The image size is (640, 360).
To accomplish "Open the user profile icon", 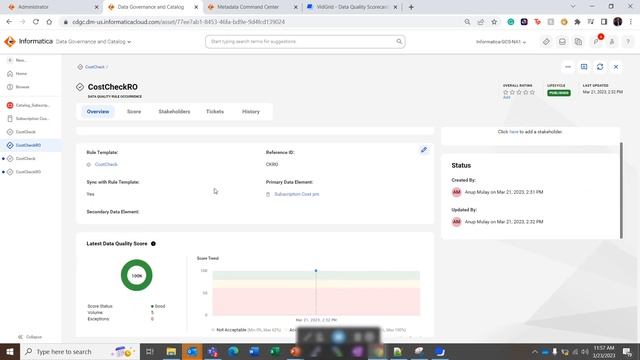I will coord(612,42).
